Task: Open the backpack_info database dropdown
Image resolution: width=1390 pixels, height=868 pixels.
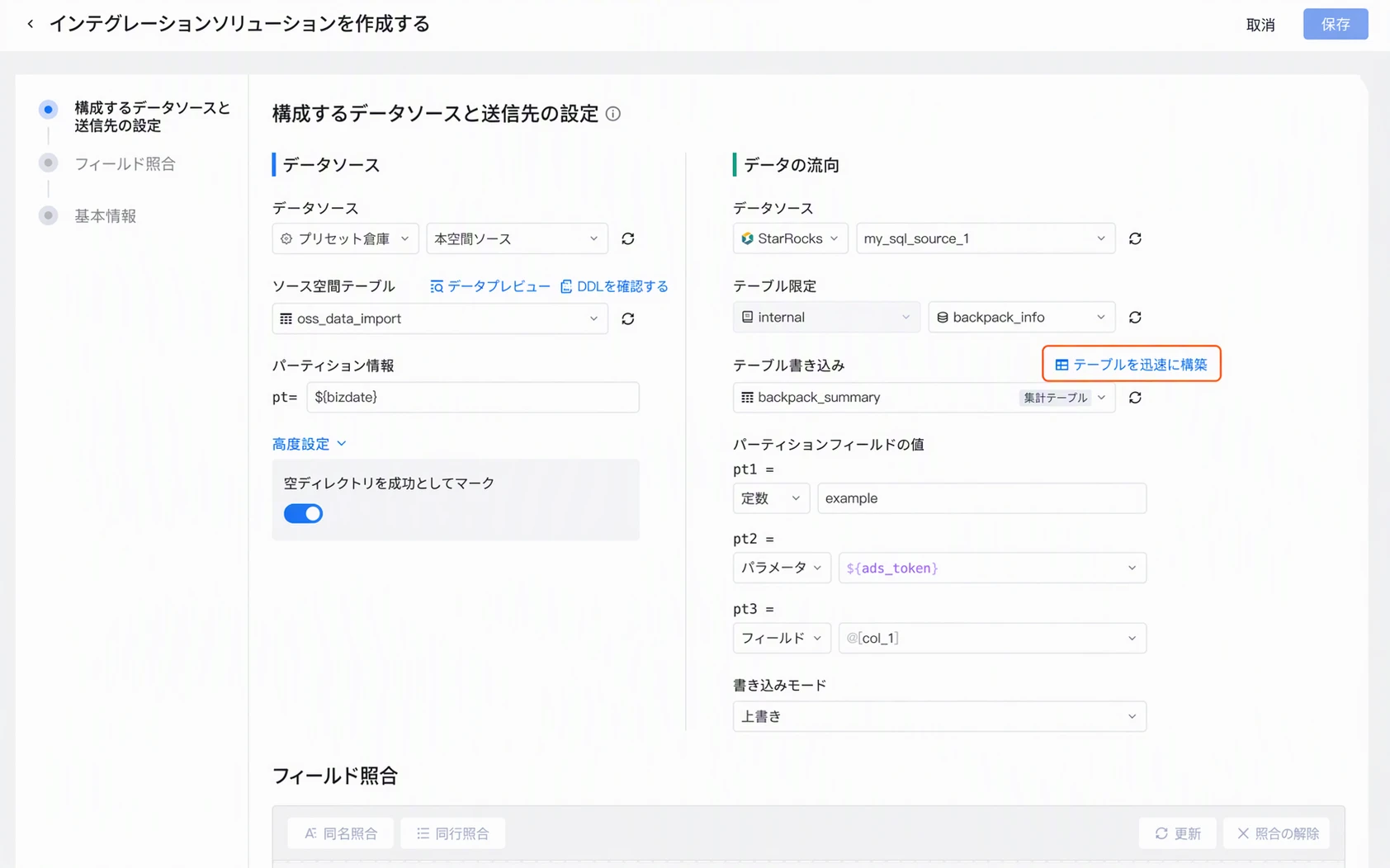Action: 1022,318
